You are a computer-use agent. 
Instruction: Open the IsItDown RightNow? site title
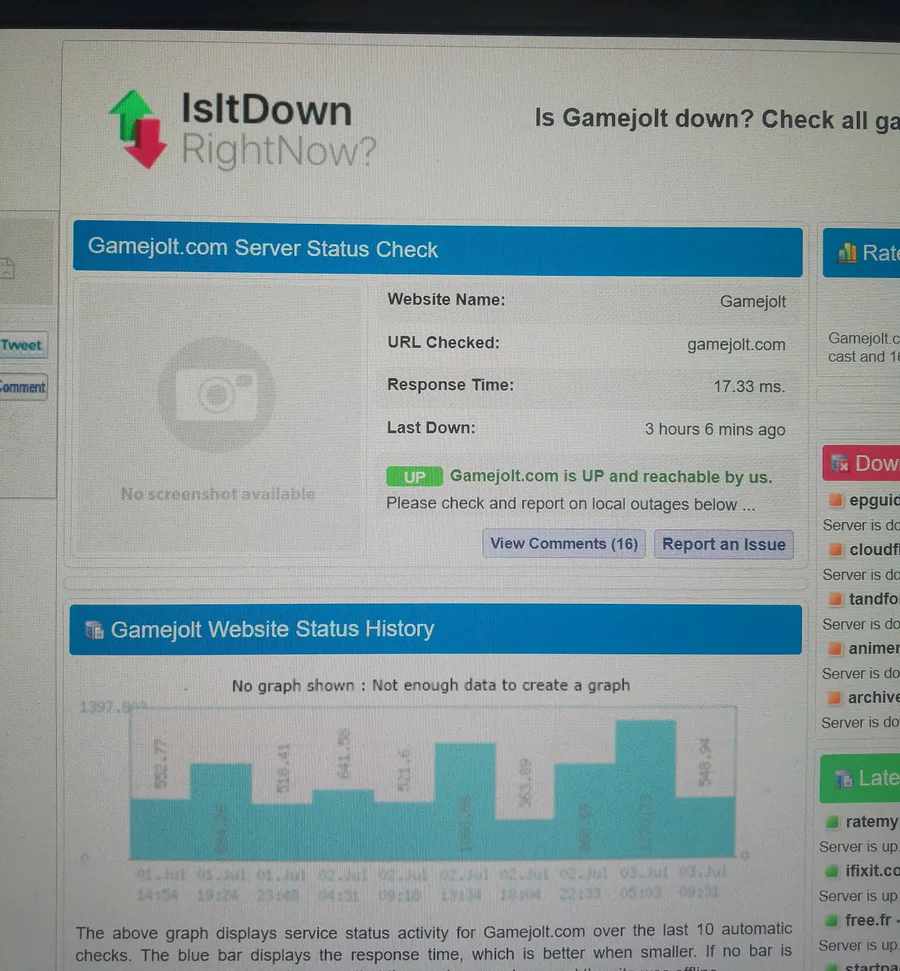[x=278, y=129]
